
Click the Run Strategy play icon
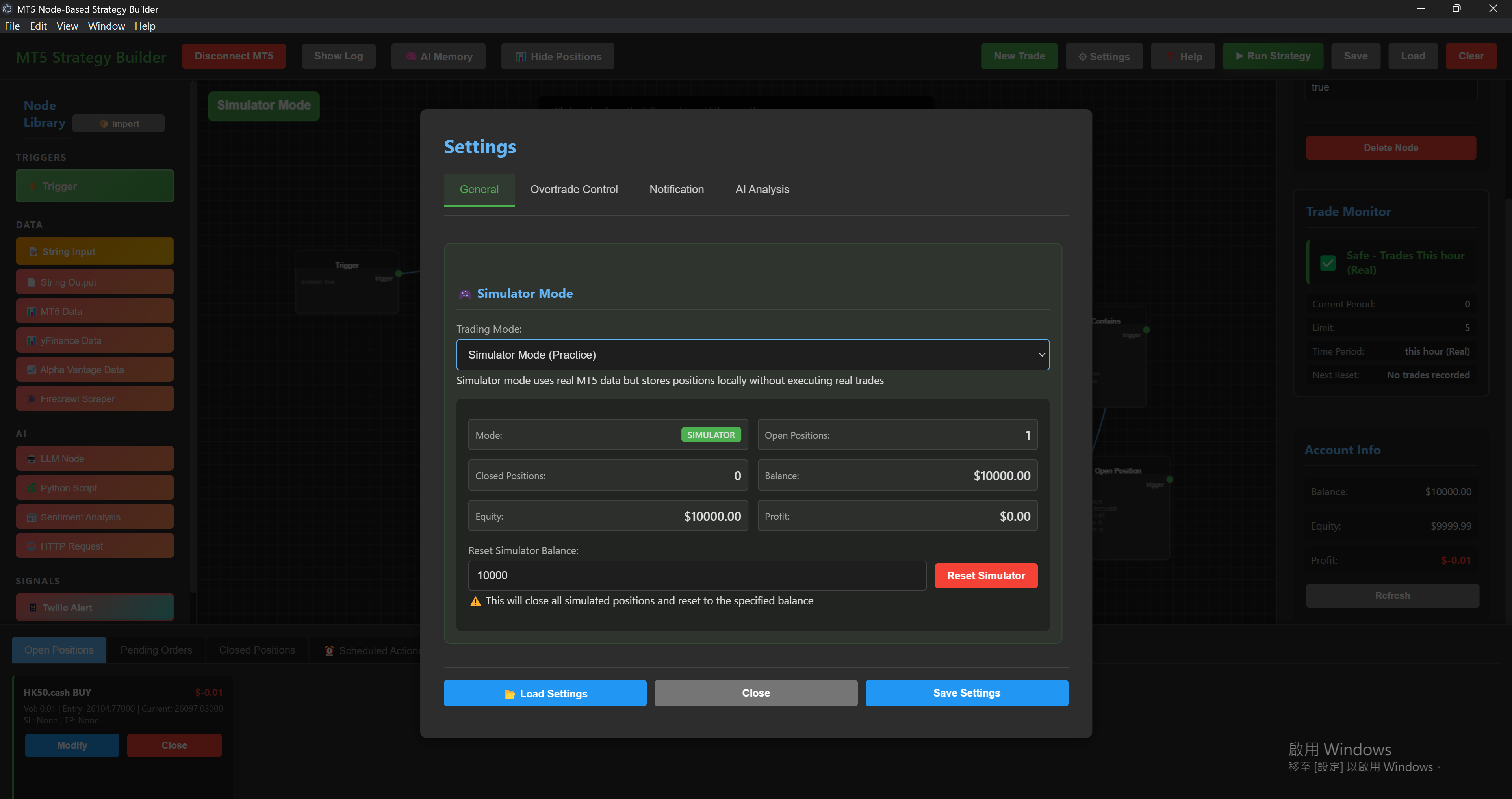tap(1239, 56)
